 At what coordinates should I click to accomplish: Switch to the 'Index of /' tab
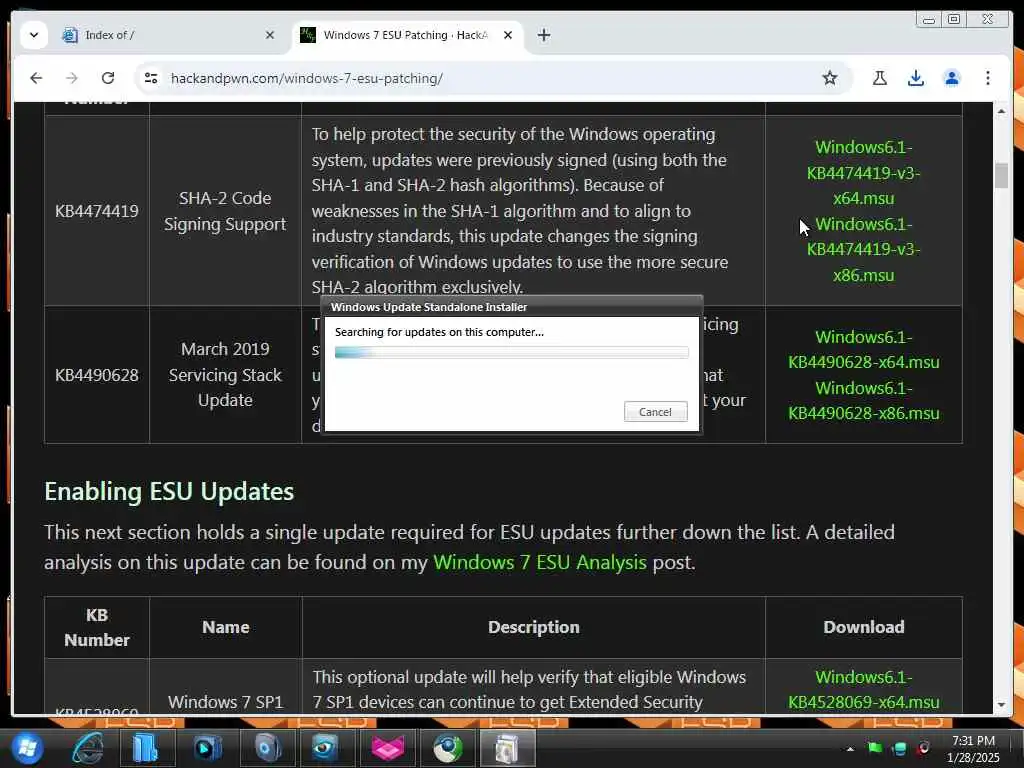pyautogui.click(x=168, y=35)
